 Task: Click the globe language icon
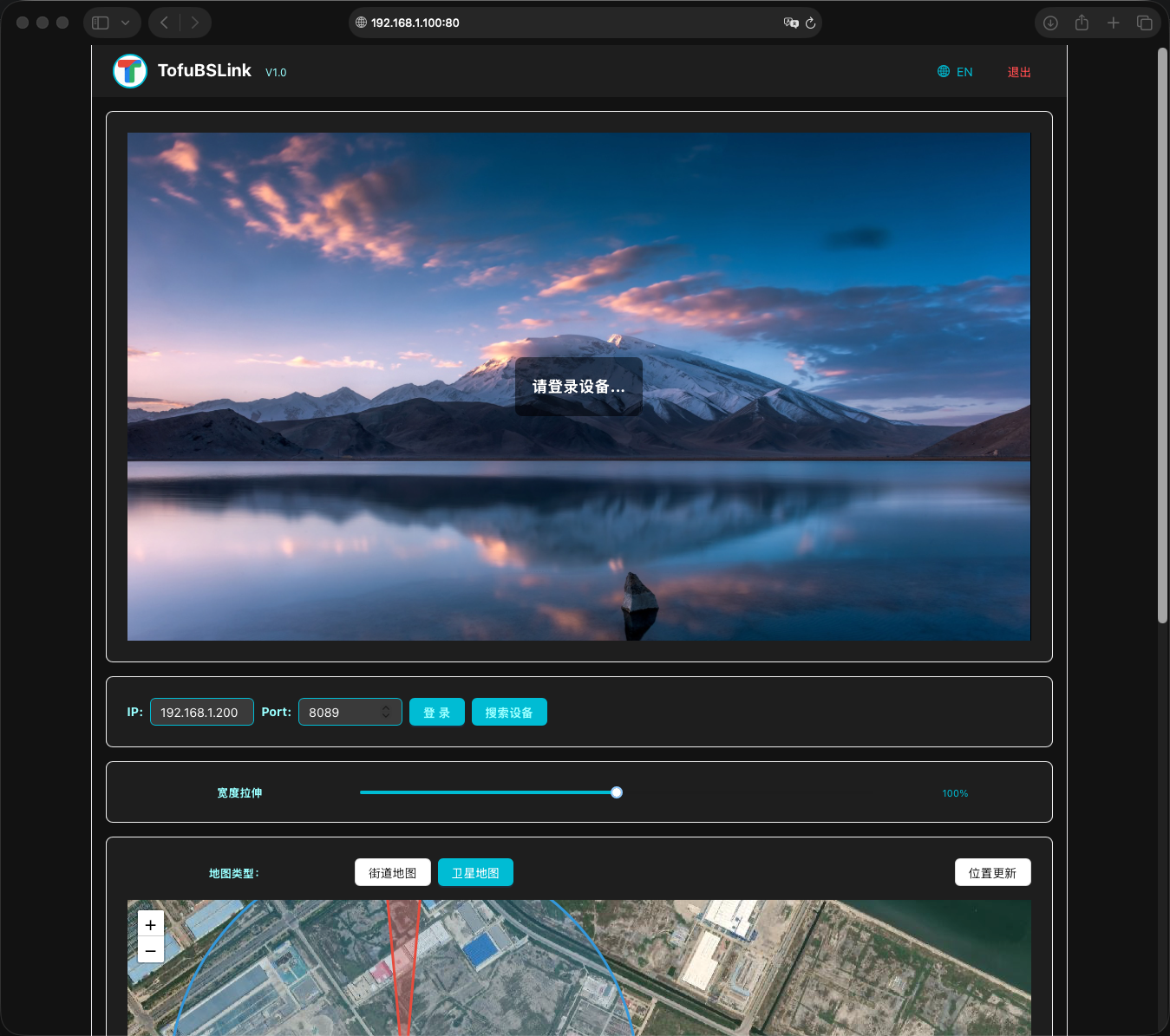click(x=944, y=71)
